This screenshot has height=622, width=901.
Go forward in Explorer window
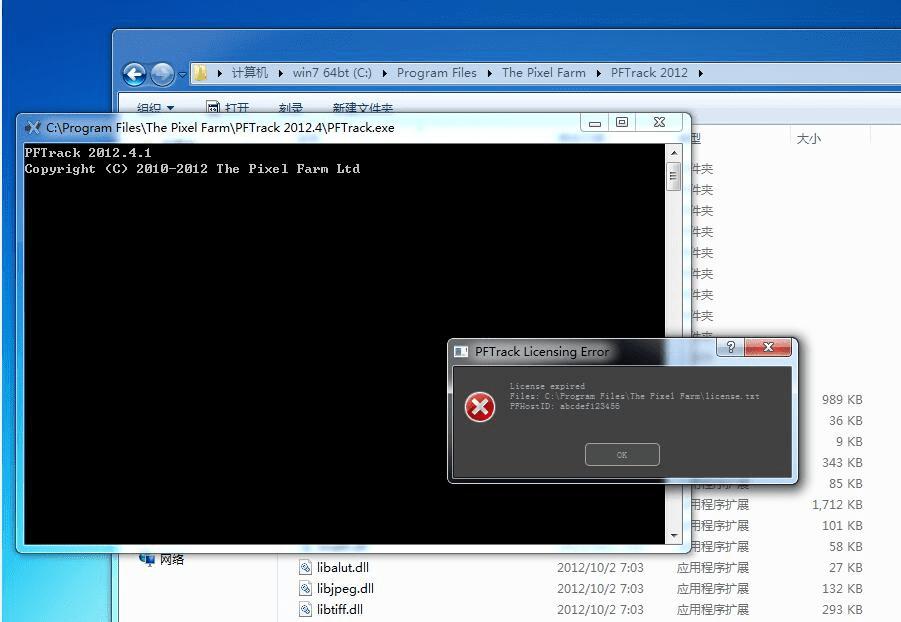tap(162, 74)
